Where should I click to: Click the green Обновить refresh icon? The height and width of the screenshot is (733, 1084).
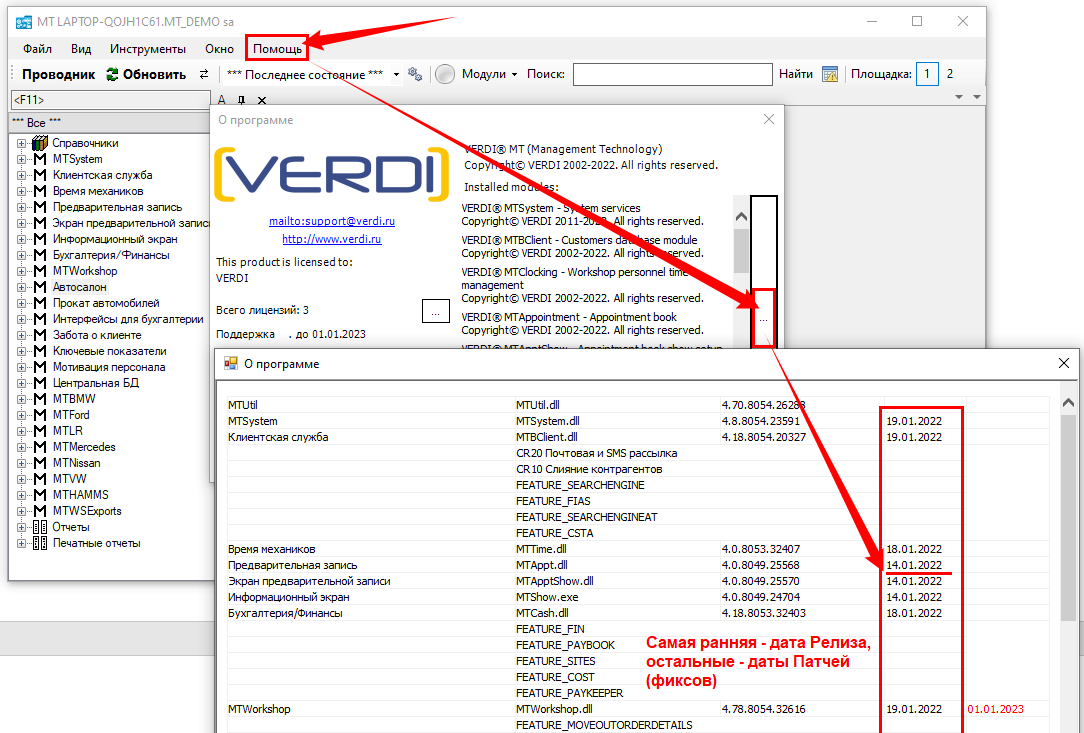(112, 74)
